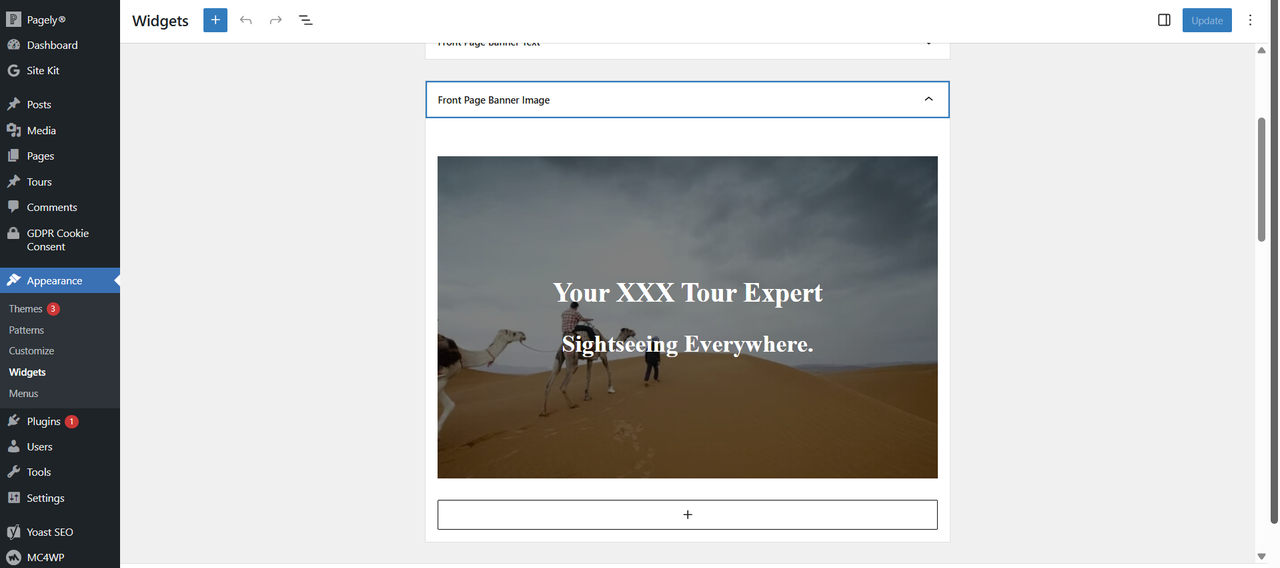Image resolution: width=1280 pixels, height=568 pixels.
Task: Click scrollbar up arrow
Action: 1262,50
